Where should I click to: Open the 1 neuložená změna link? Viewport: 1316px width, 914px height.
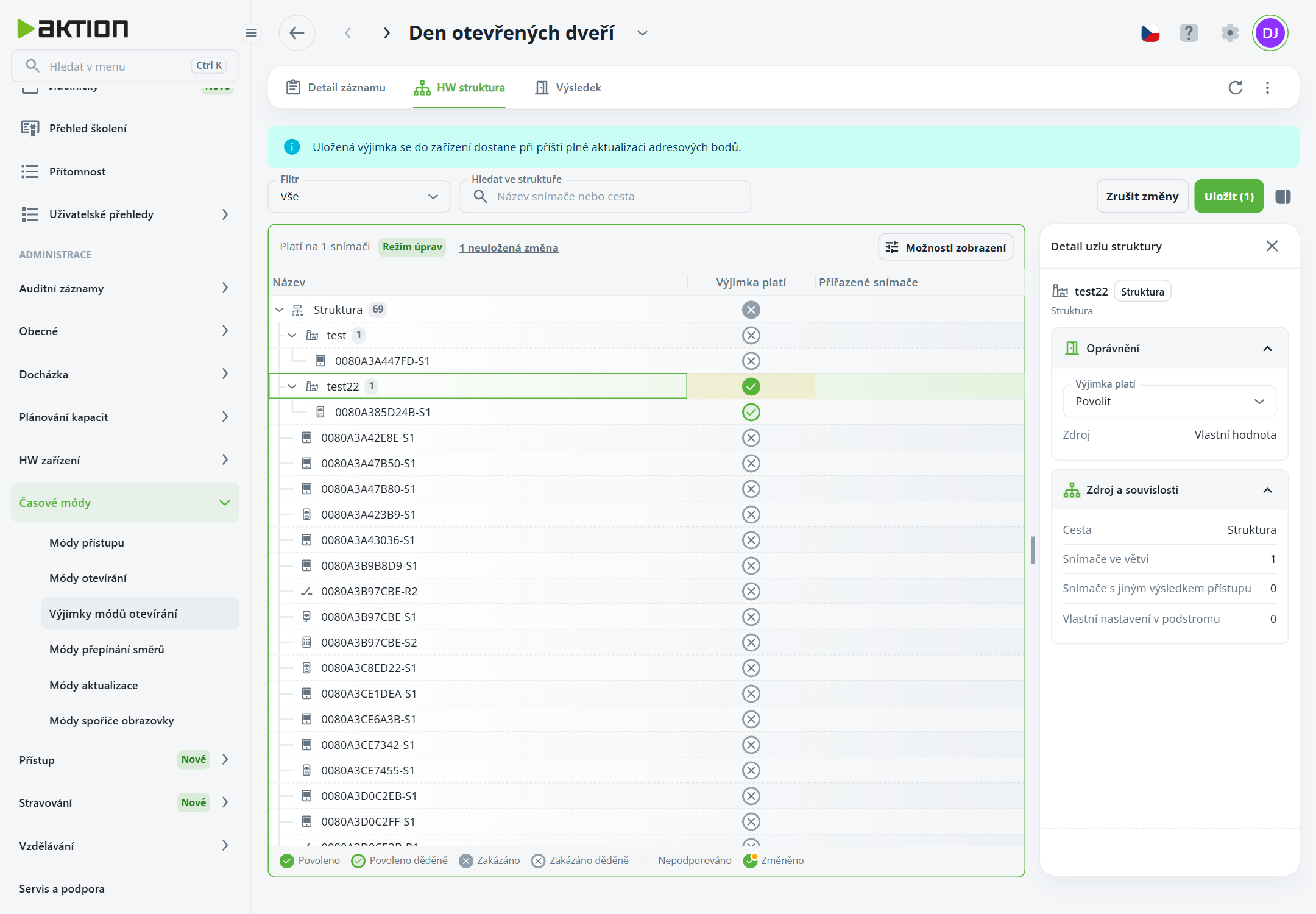pos(508,247)
